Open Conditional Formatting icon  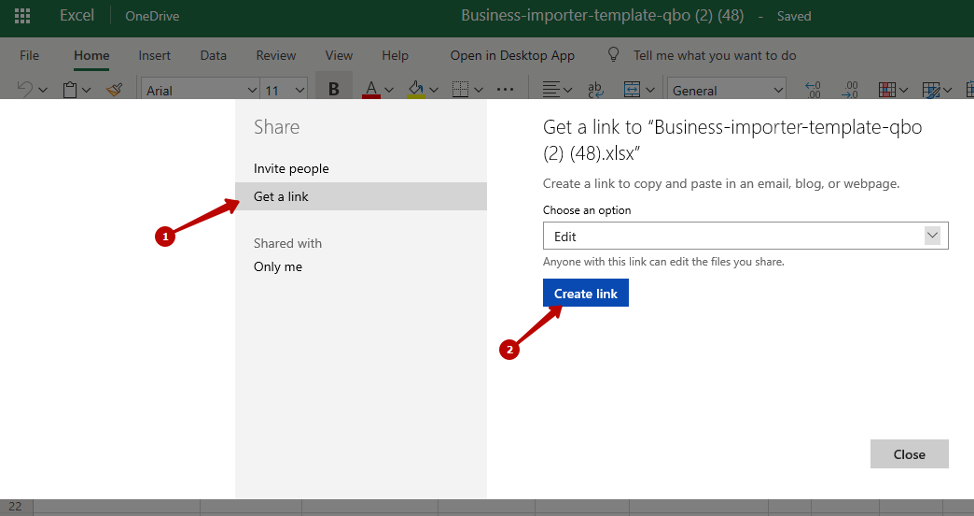click(888, 89)
